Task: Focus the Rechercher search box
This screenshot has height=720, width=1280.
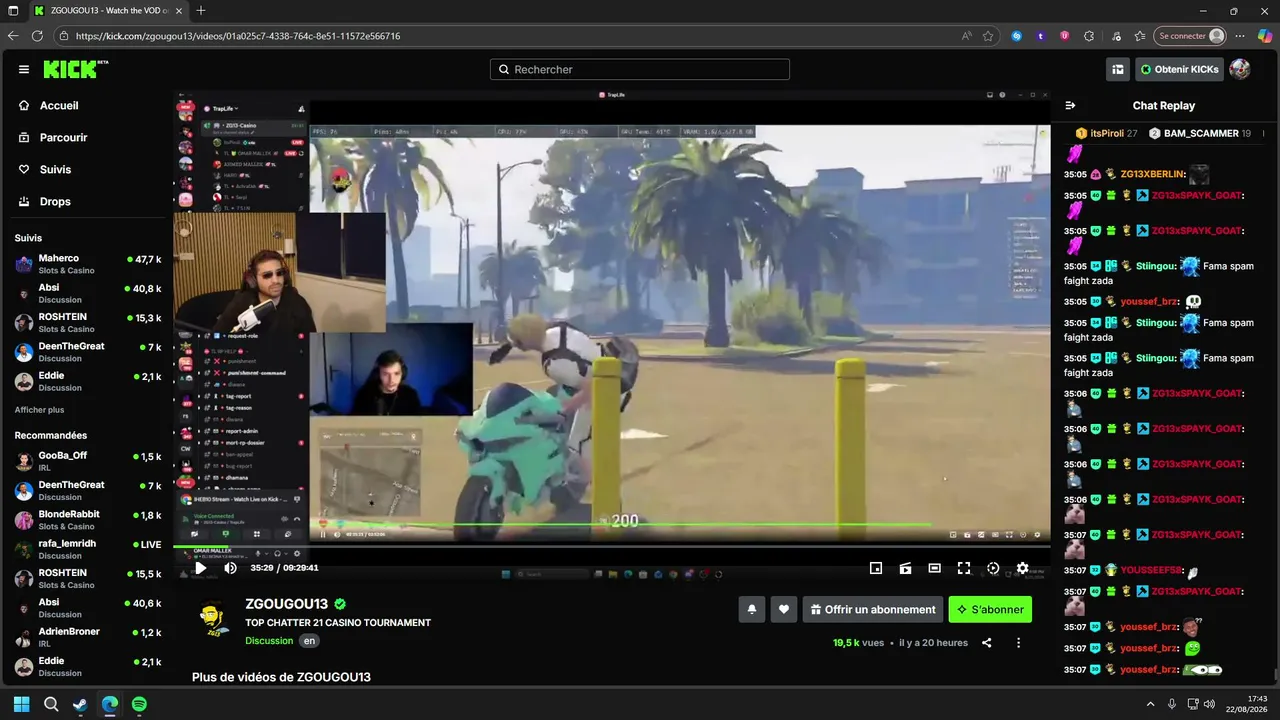Action: tap(640, 69)
